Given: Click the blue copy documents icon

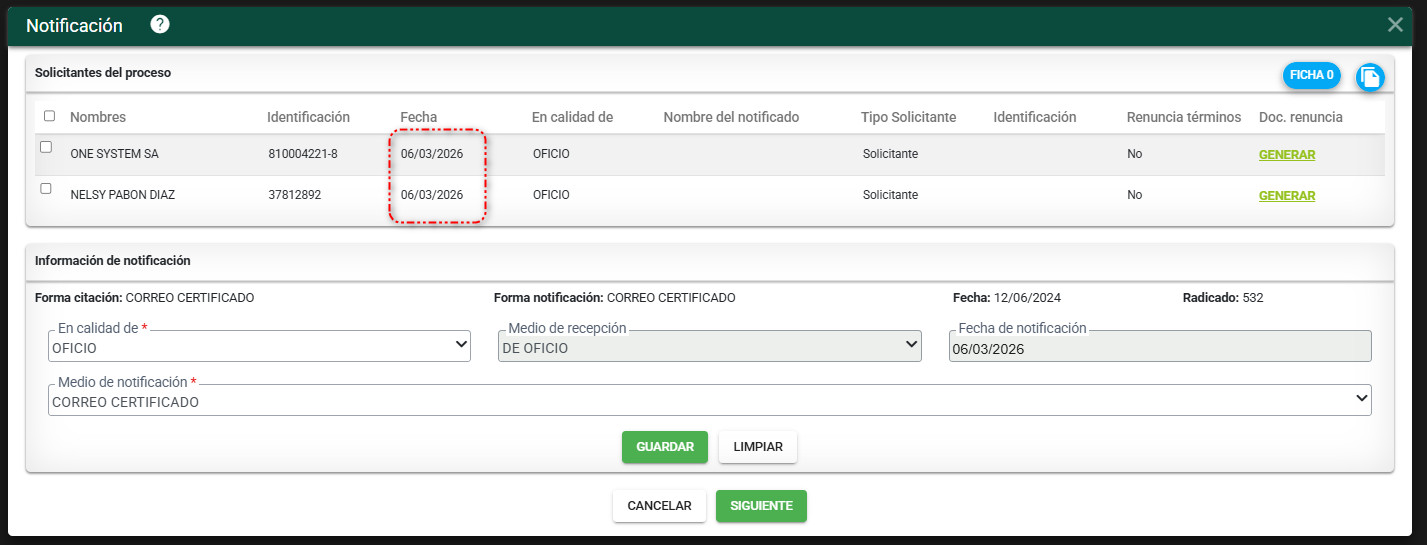Looking at the screenshot, I should (1369, 76).
